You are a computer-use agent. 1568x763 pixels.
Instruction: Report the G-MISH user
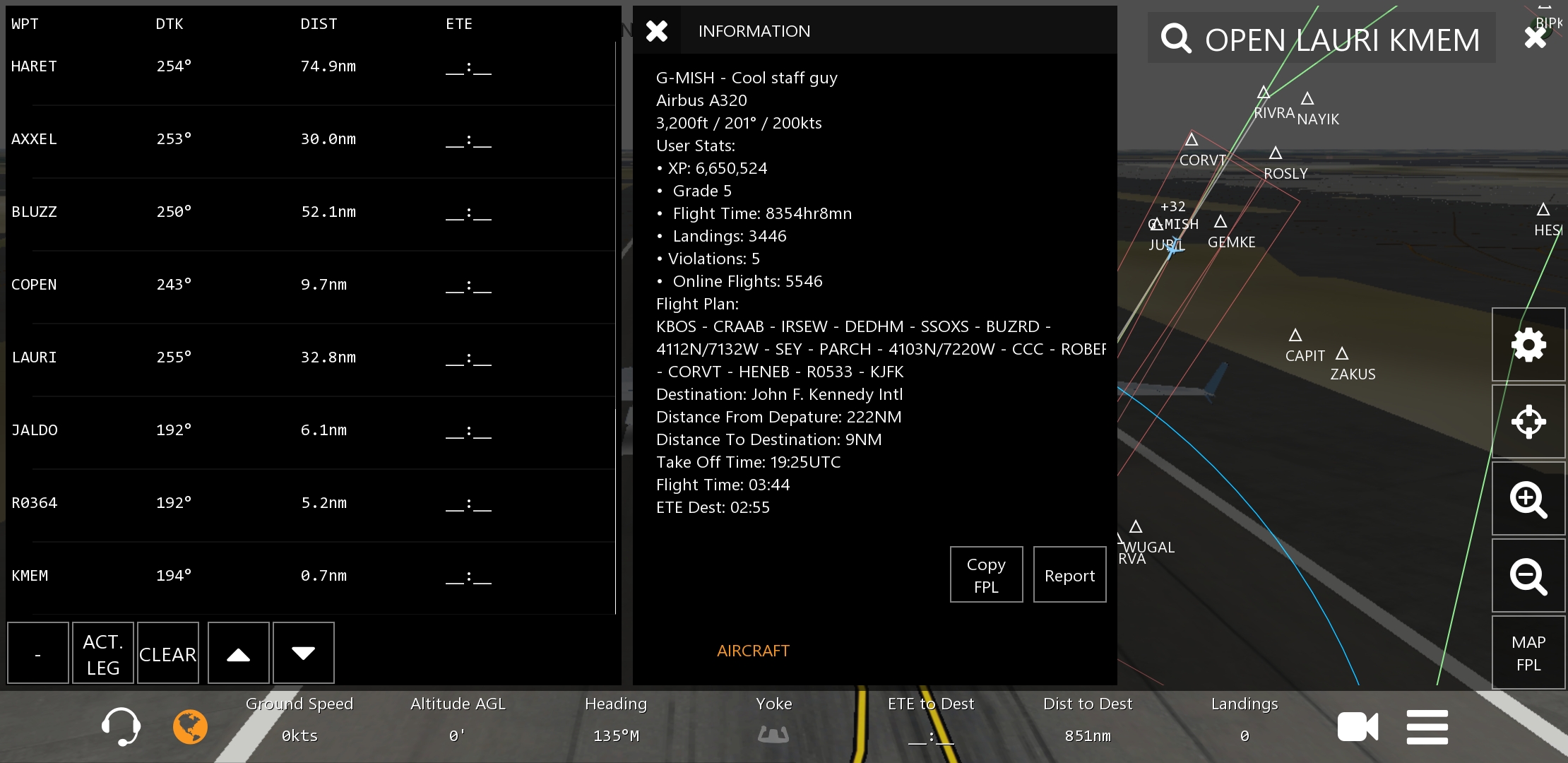pos(1069,575)
